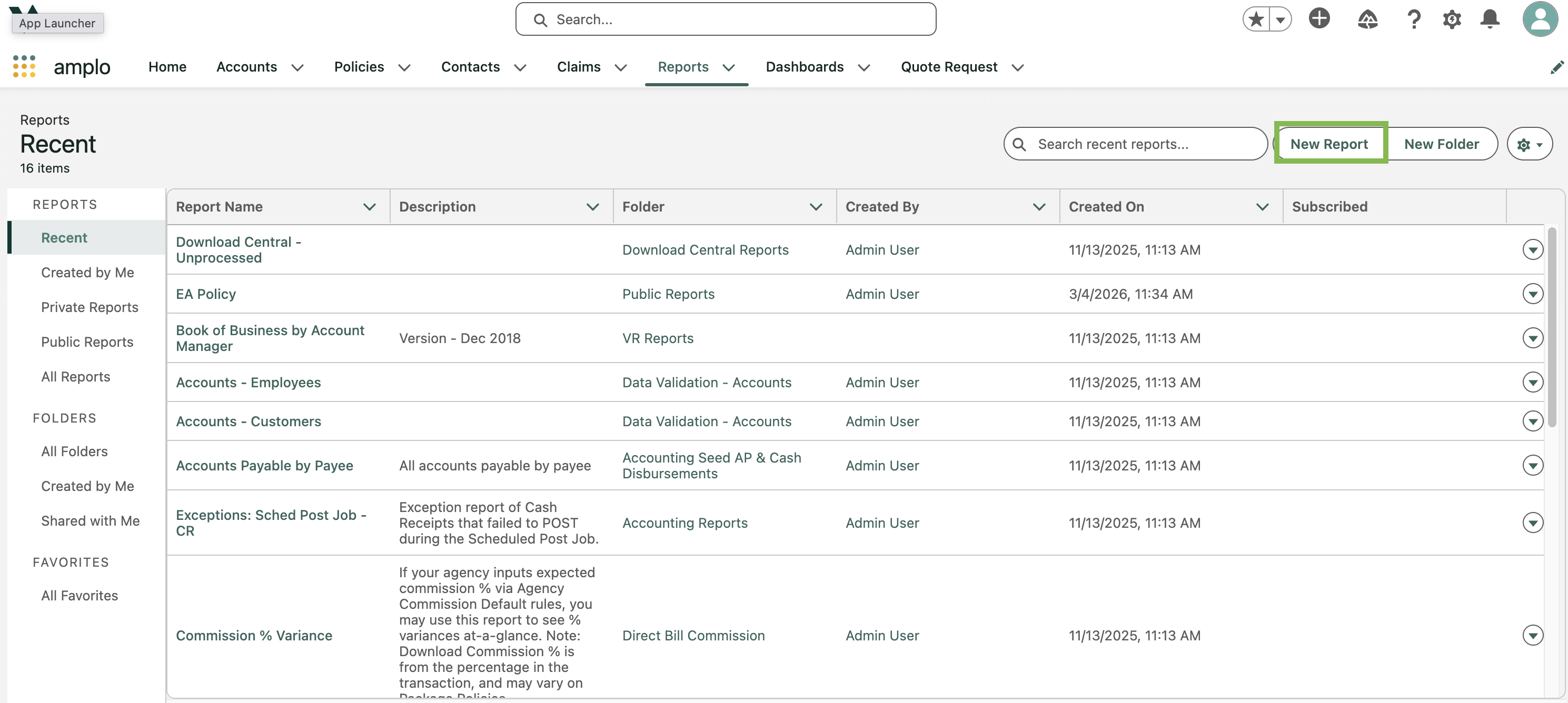Open the Quote Request tab
The height and width of the screenshot is (703, 1568).
pos(949,67)
